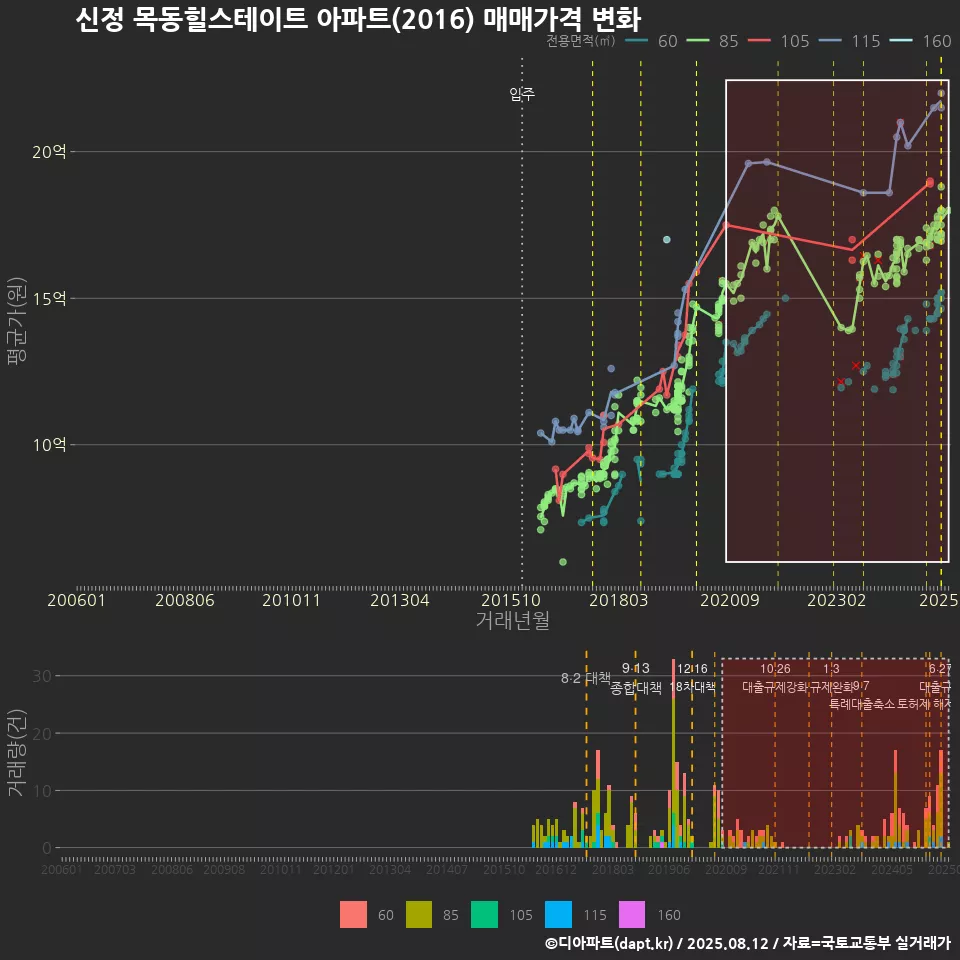The image size is (960, 960).
Task: Select the salmon 60㎡ swatch in the bottom legend
Action: pyautogui.click(x=353, y=915)
